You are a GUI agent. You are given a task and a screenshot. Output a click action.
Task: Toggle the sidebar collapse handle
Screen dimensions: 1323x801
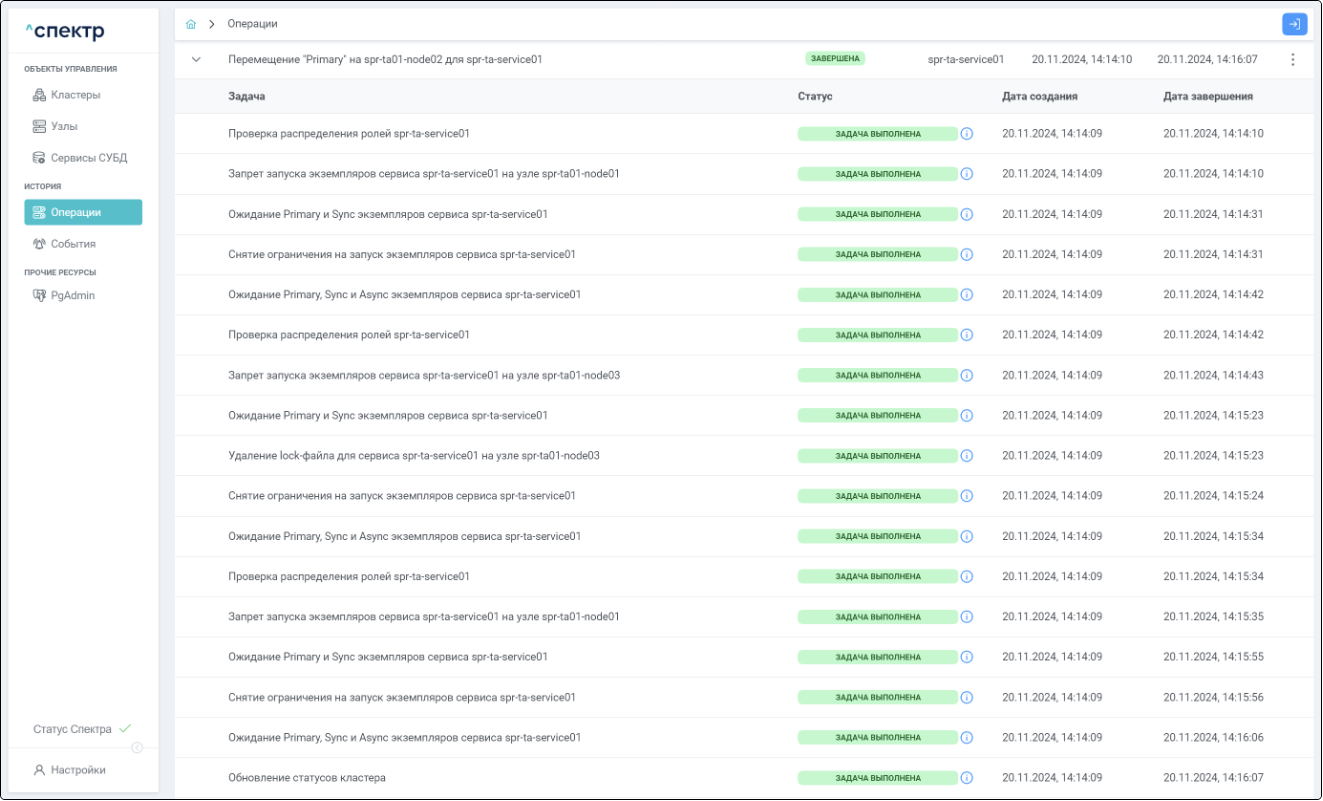click(137, 747)
